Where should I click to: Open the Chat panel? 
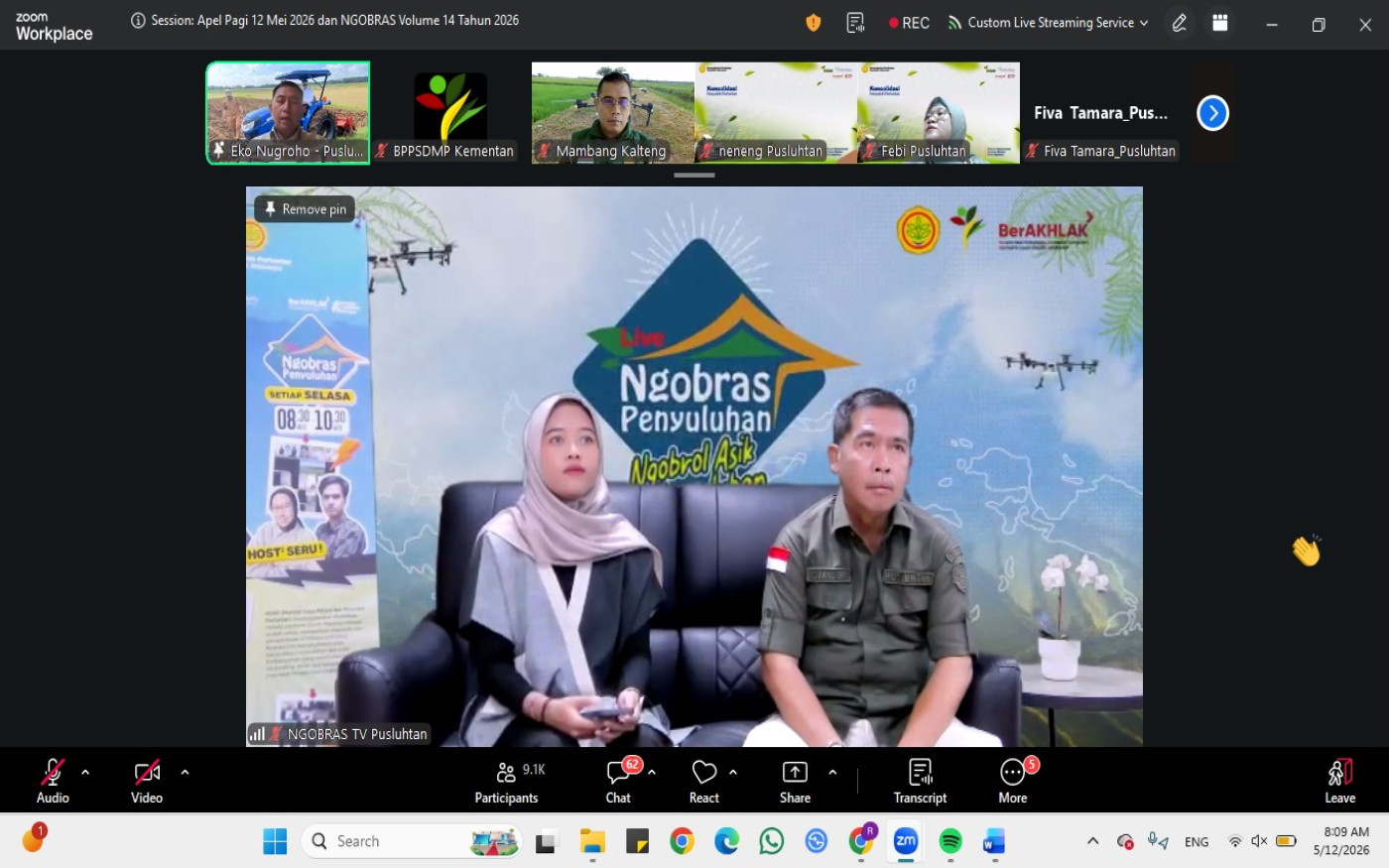click(618, 782)
